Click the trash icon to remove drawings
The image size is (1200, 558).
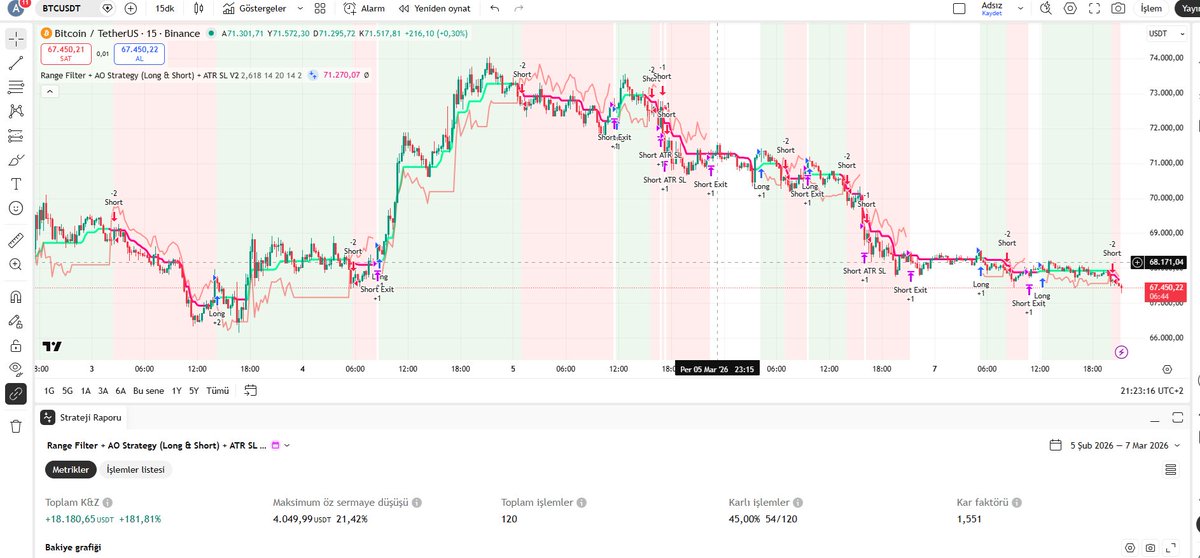point(15,426)
